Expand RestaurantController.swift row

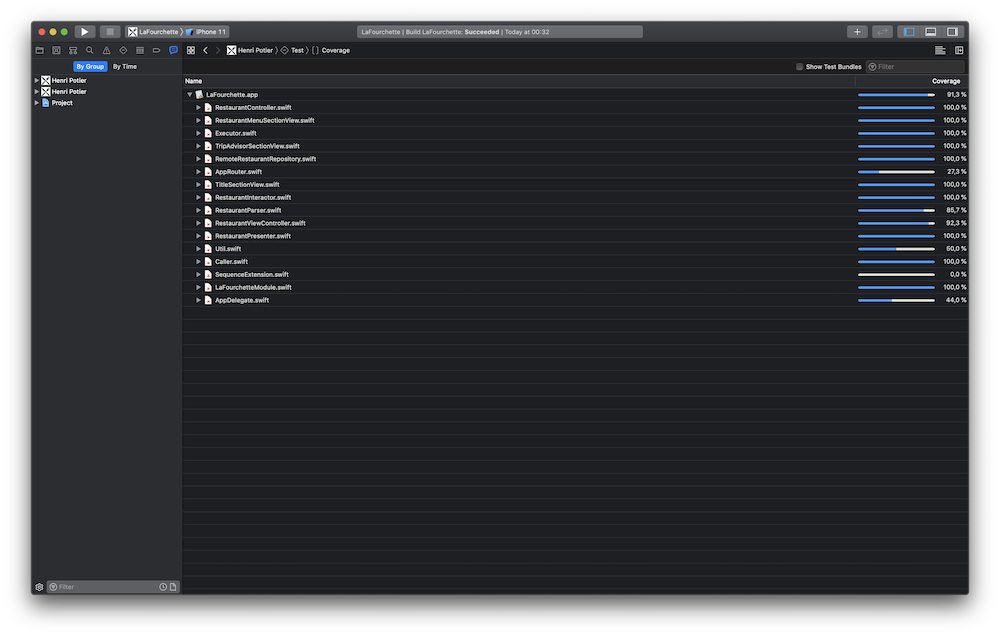[x=198, y=108]
